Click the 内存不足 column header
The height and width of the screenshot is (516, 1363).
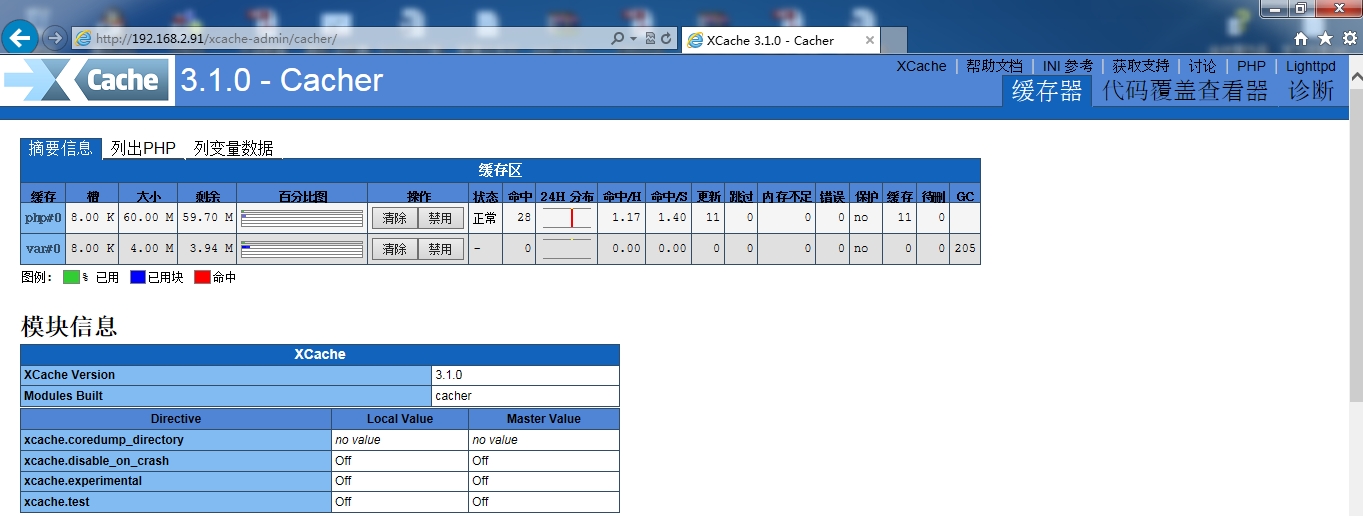point(786,196)
